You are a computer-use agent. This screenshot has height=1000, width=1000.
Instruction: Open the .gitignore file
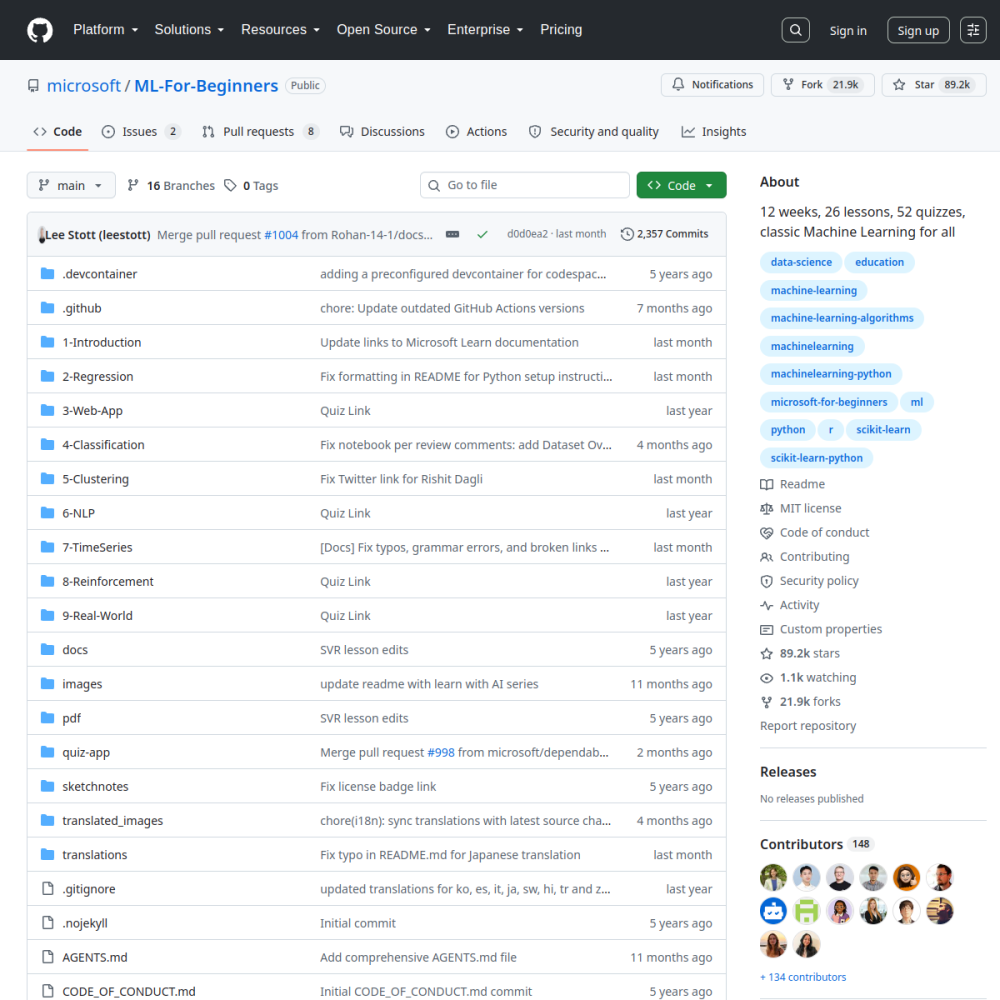pyautogui.click(x=89, y=889)
